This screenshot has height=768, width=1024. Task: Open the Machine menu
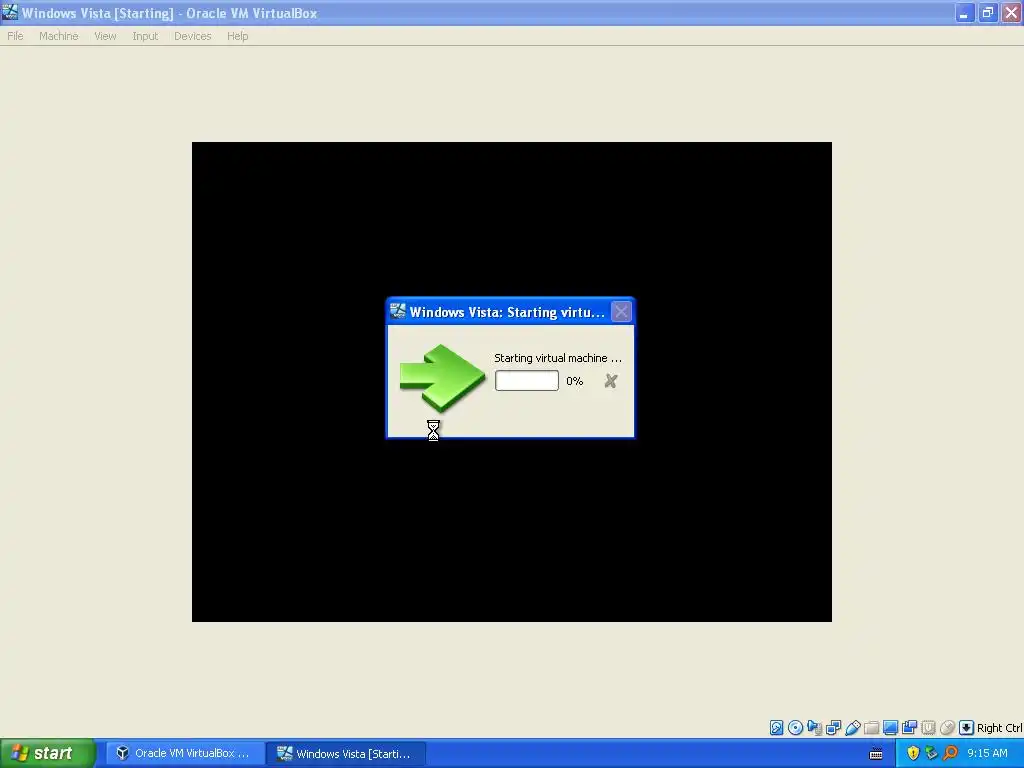(58, 36)
